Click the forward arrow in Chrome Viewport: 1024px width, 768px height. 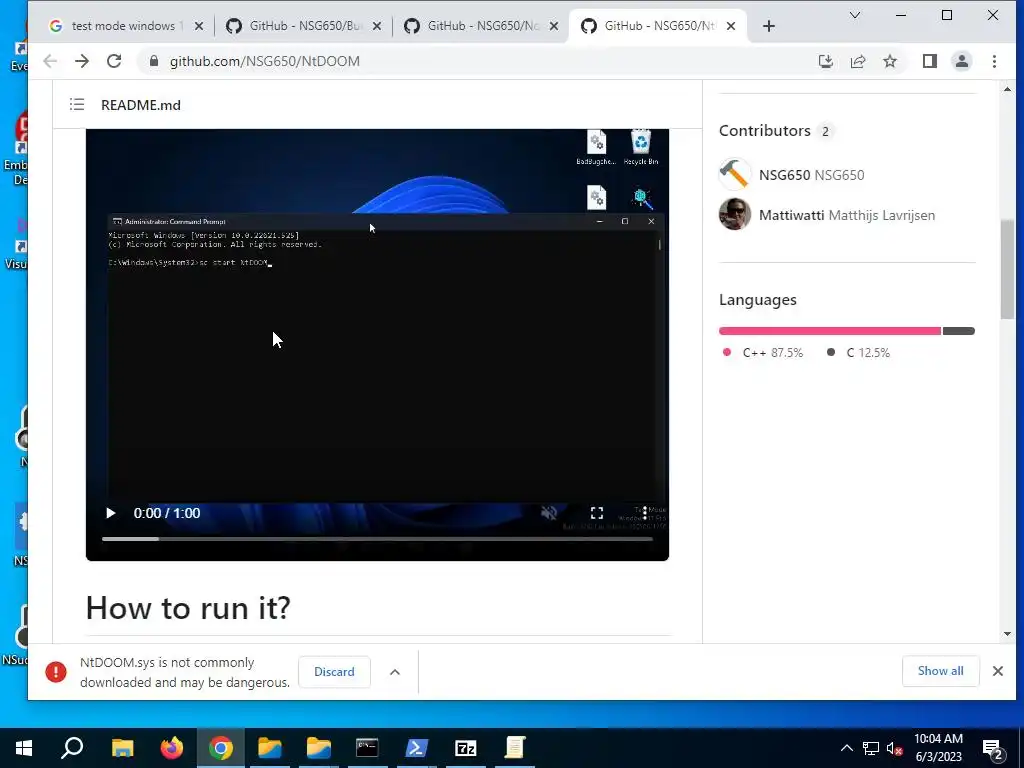pos(82,61)
